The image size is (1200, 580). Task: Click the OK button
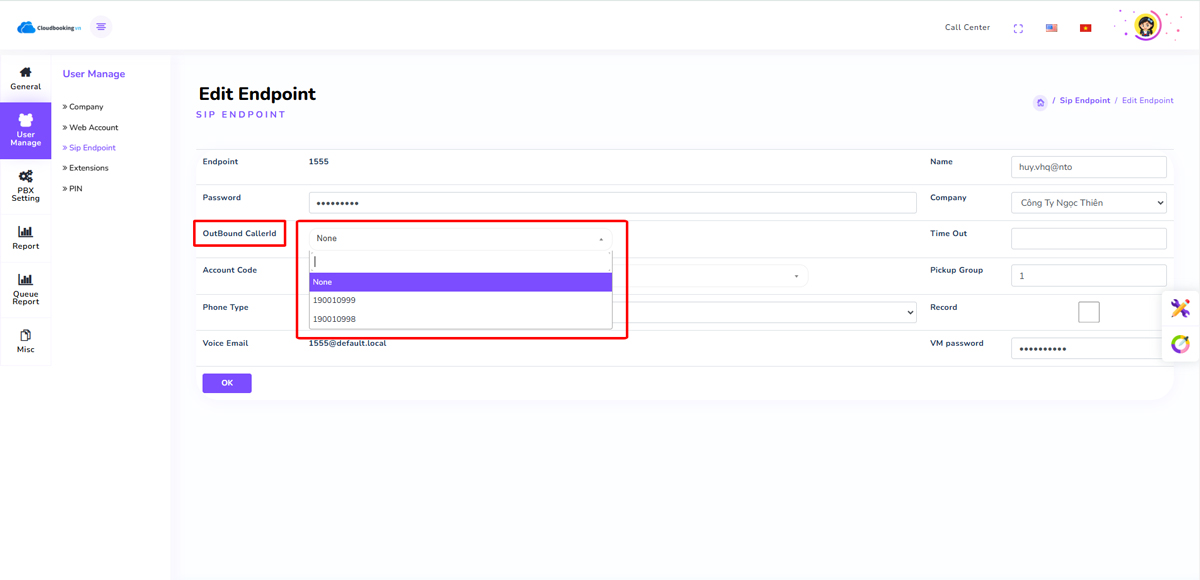coord(227,383)
